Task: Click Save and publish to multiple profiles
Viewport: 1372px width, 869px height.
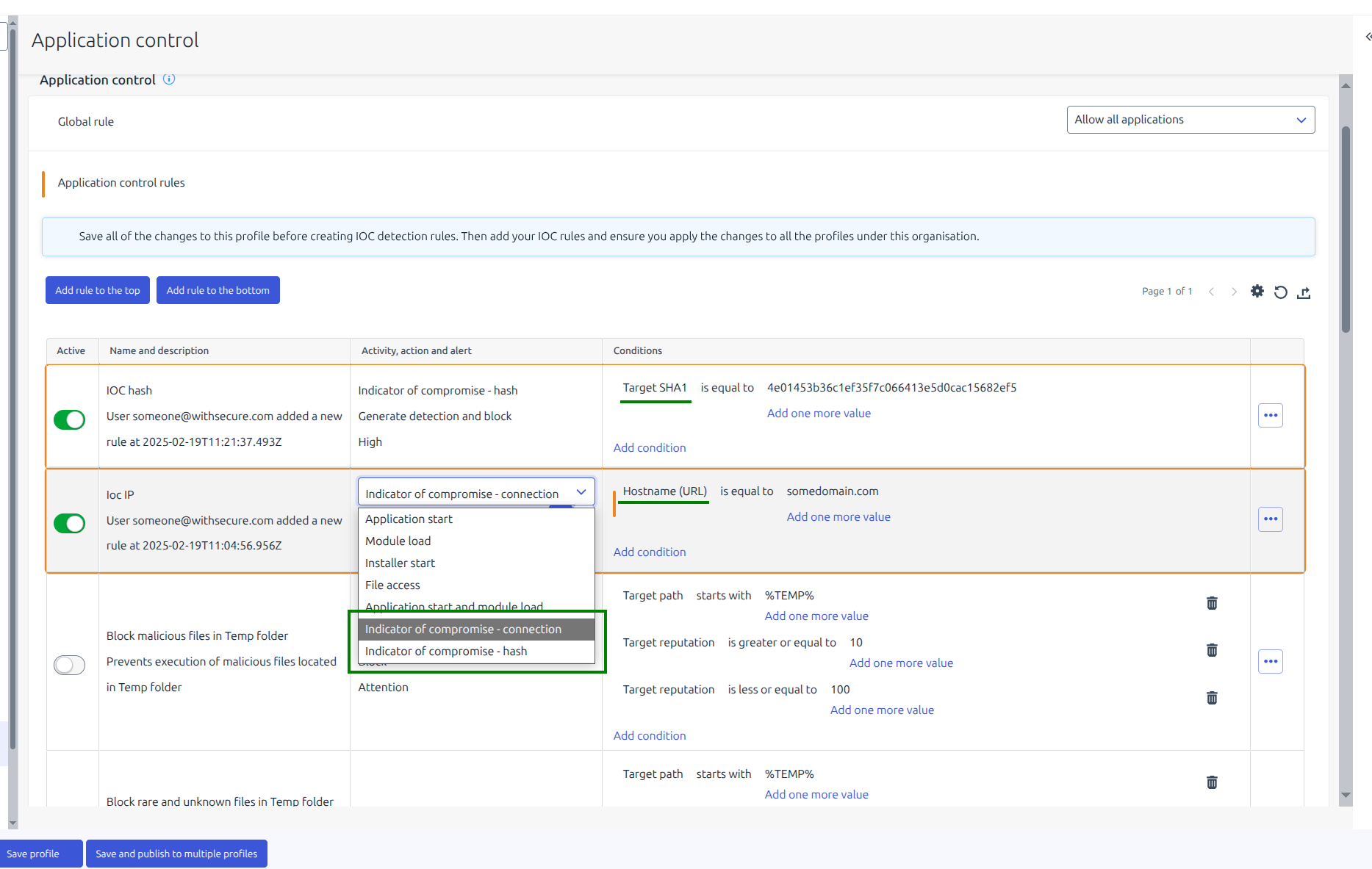Action: tap(176, 854)
